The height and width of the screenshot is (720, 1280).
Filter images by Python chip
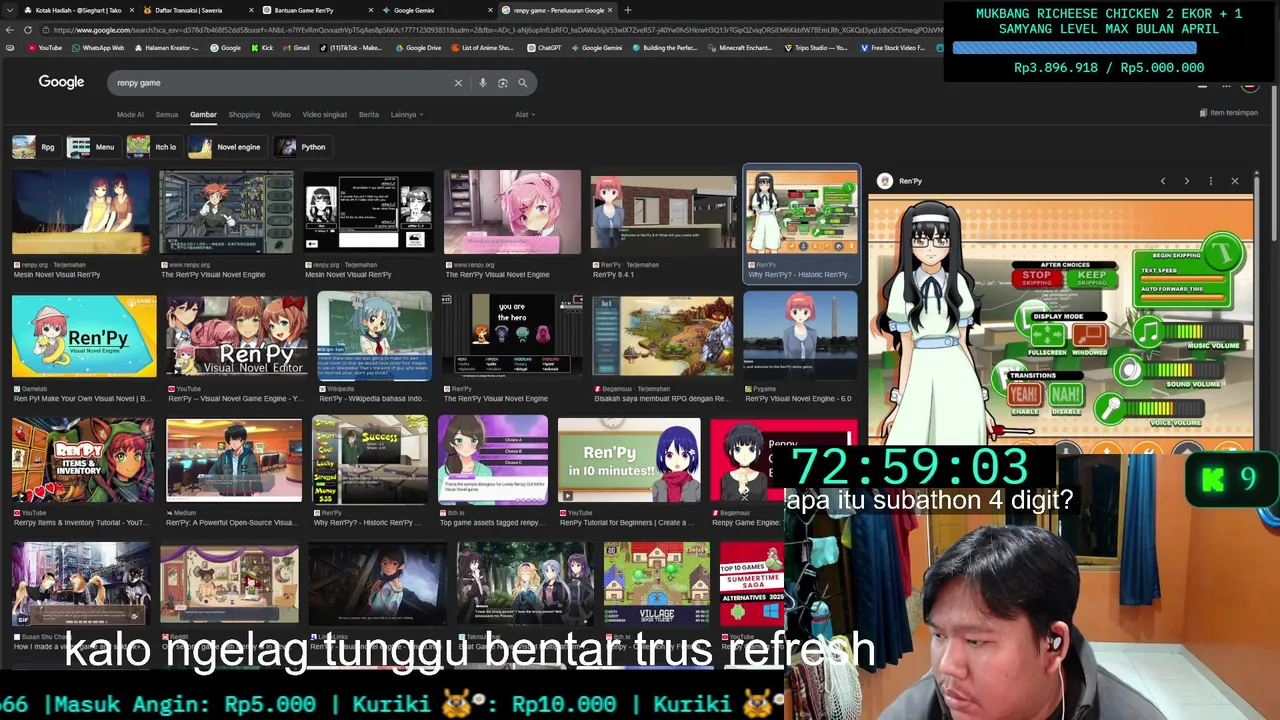(x=301, y=147)
